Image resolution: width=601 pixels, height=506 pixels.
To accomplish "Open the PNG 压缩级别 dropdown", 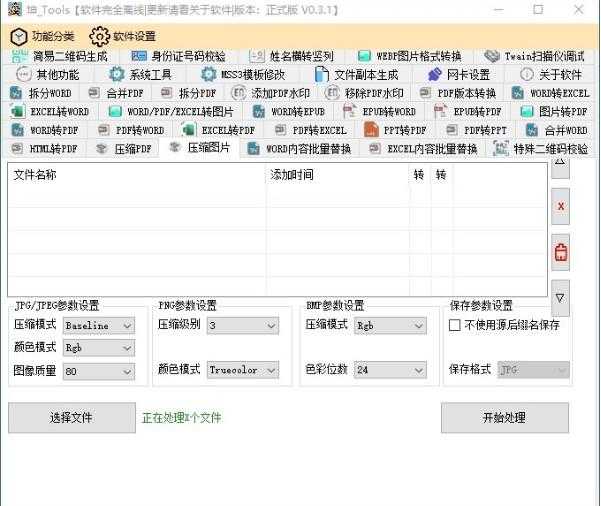I will click(x=243, y=325).
